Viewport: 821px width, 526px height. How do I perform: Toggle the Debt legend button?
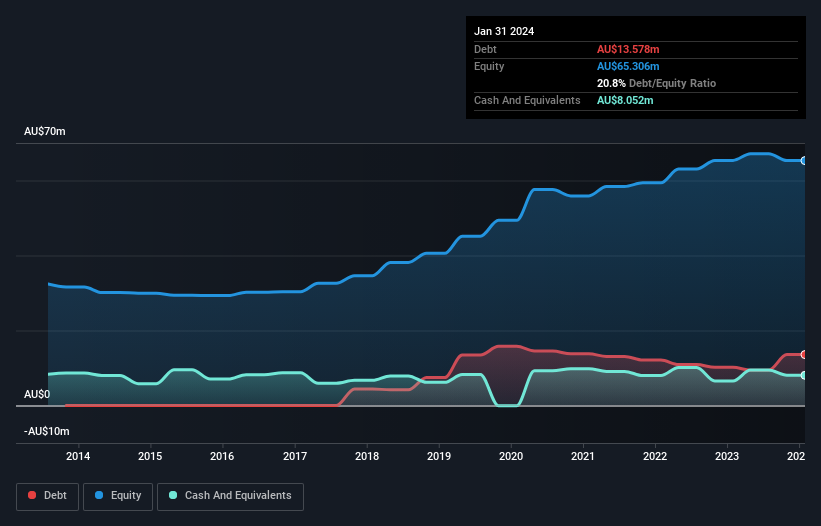(48, 496)
